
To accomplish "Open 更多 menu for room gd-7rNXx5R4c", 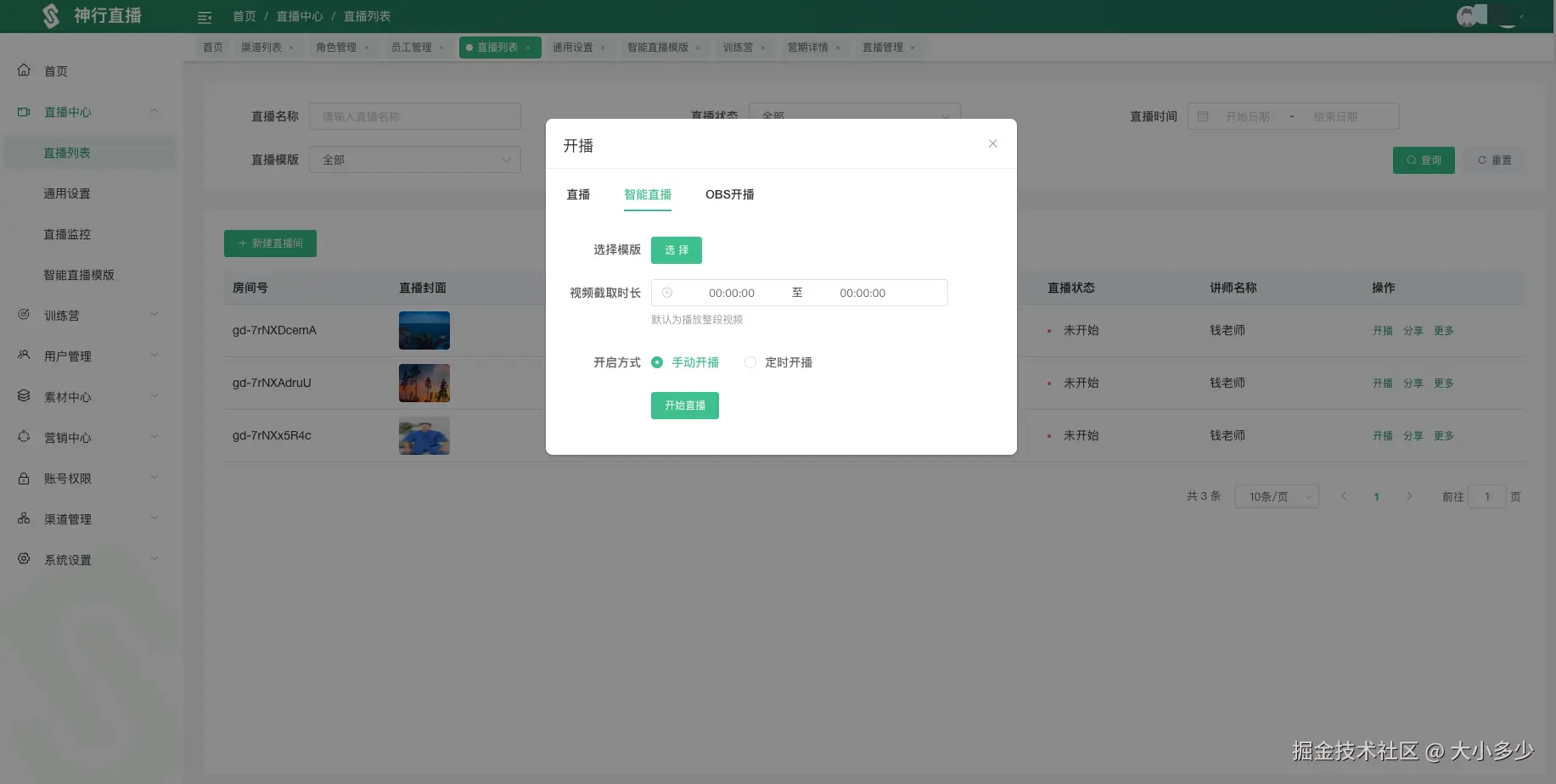I will (1444, 436).
